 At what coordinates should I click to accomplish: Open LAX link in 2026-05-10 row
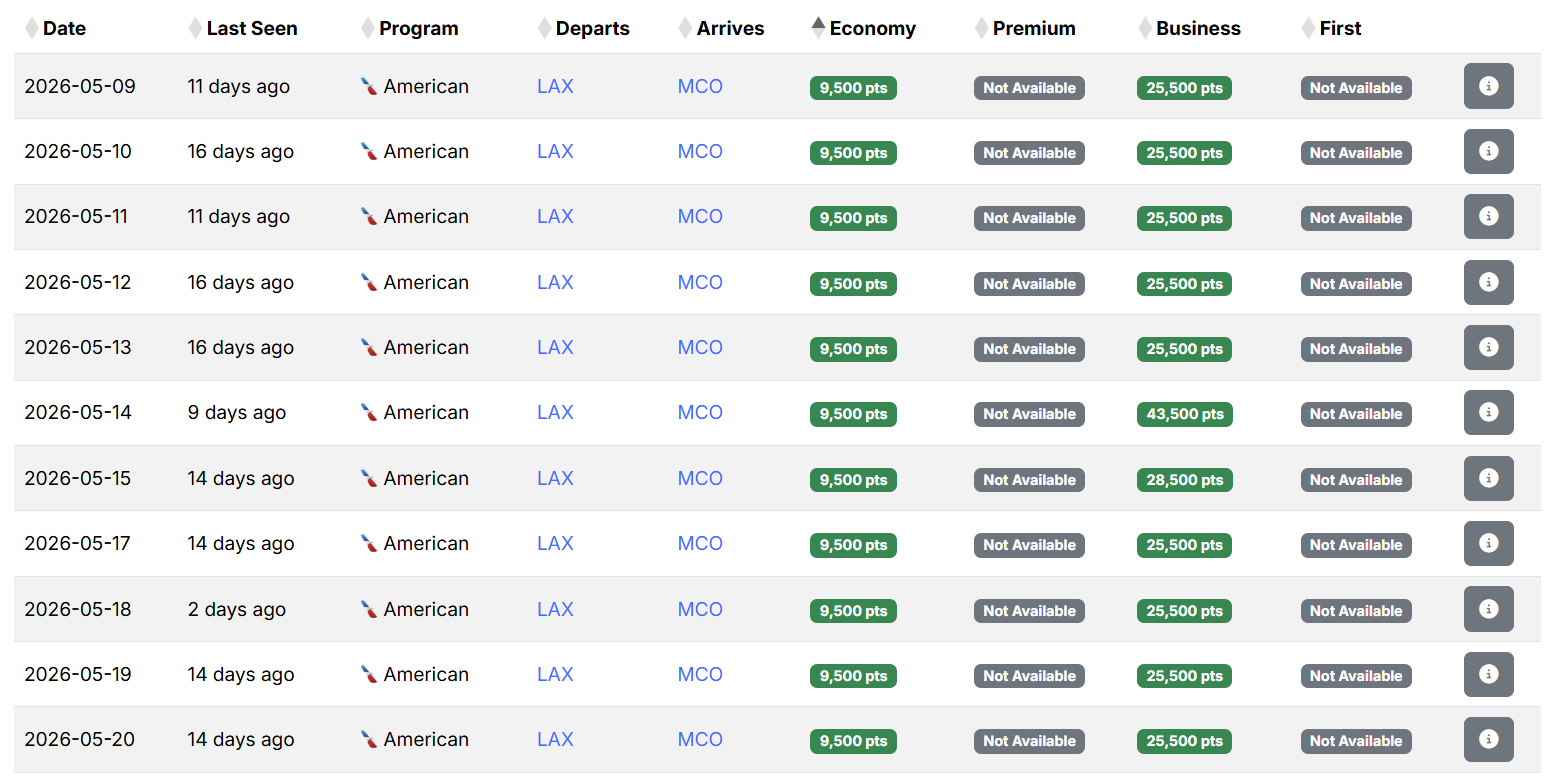click(x=555, y=152)
